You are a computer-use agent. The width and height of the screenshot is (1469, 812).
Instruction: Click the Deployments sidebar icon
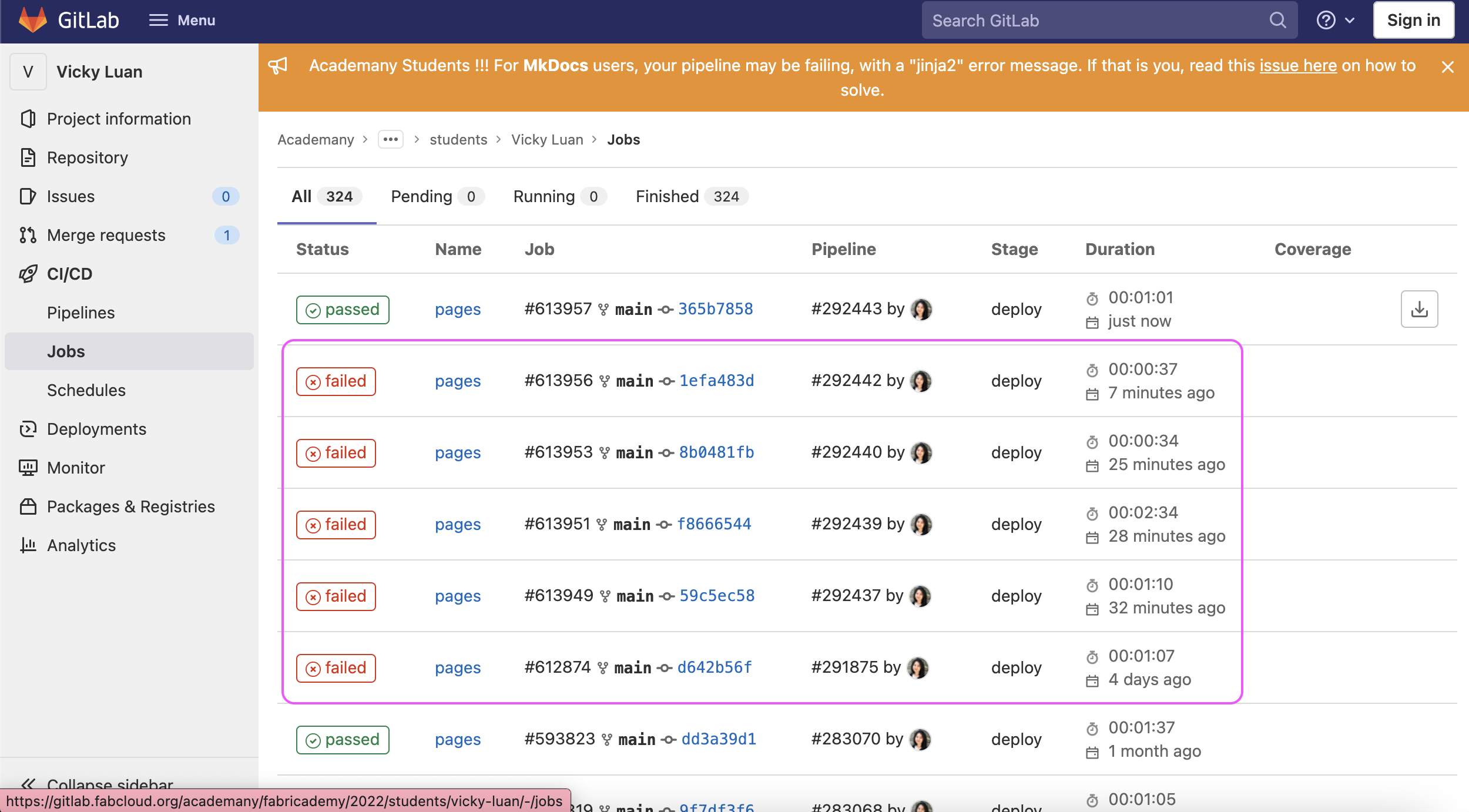click(28, 429)
